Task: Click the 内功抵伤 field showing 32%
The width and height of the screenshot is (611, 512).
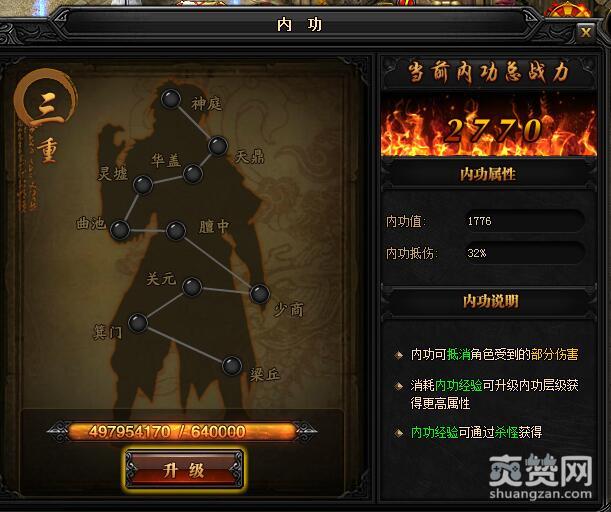Action: pyautogui.click(x=524, y=253)
